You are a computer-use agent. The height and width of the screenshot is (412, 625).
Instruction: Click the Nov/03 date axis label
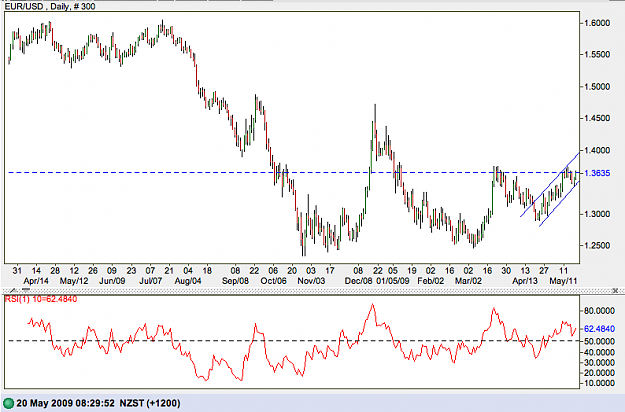pyautogui.click(x=311, y=281)
